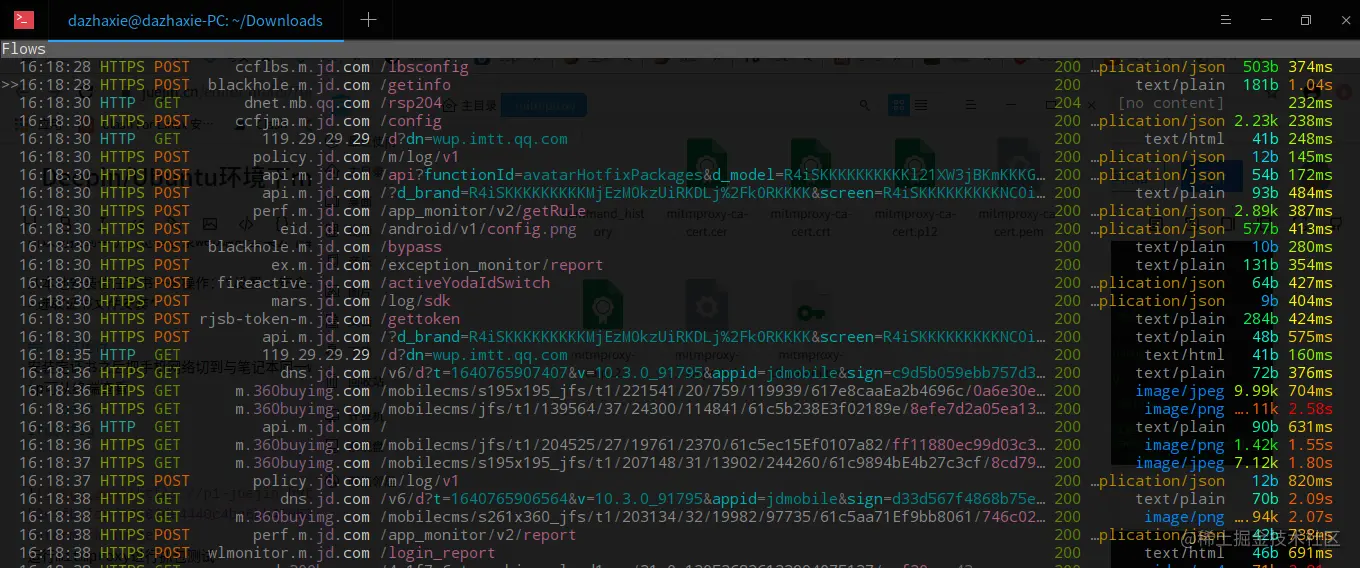Click the 2.23k size value
1360x568 pixels.
(1256, 121)
